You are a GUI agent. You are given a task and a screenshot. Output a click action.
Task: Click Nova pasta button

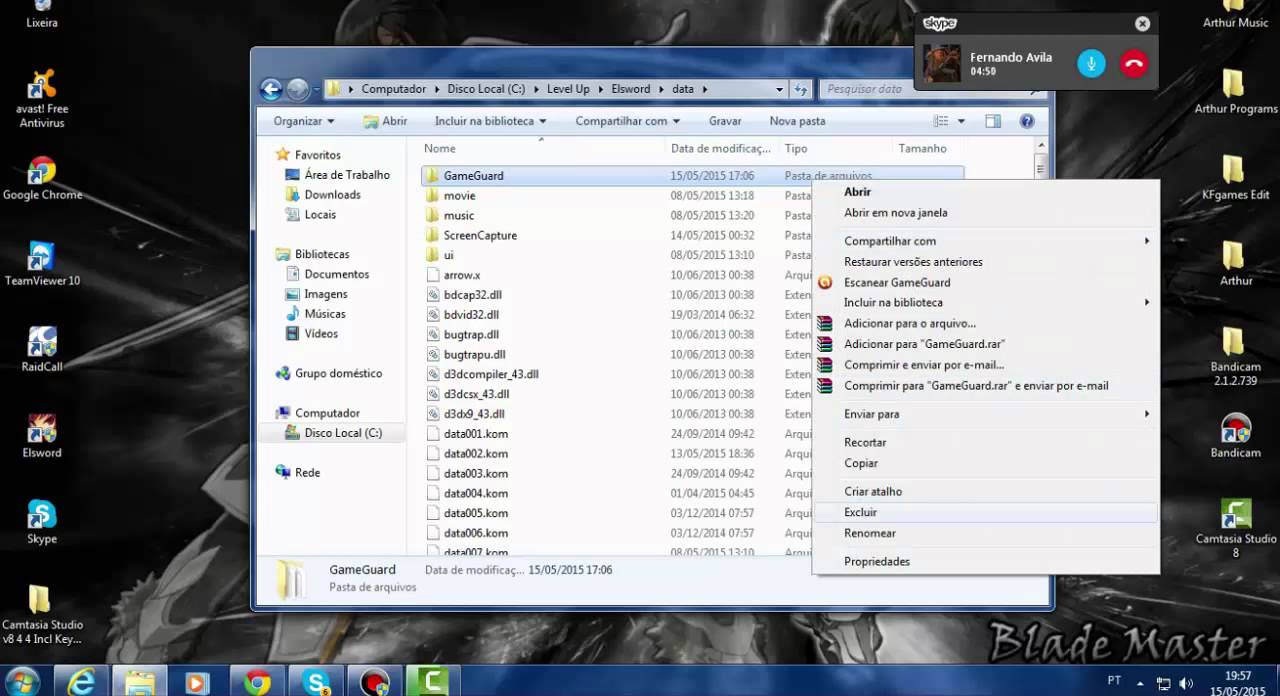coord(797,121)
